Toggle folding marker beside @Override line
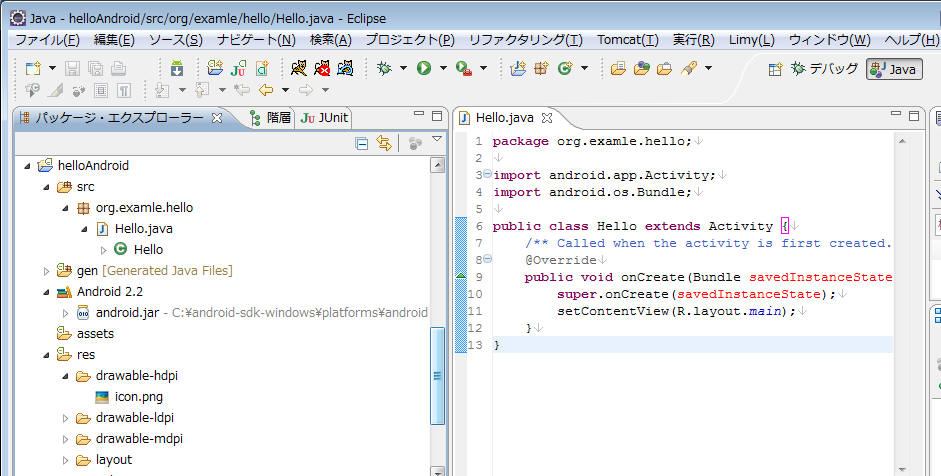This screenshot has height=476, width=941. pyautogui.click(x=487, y=259)
